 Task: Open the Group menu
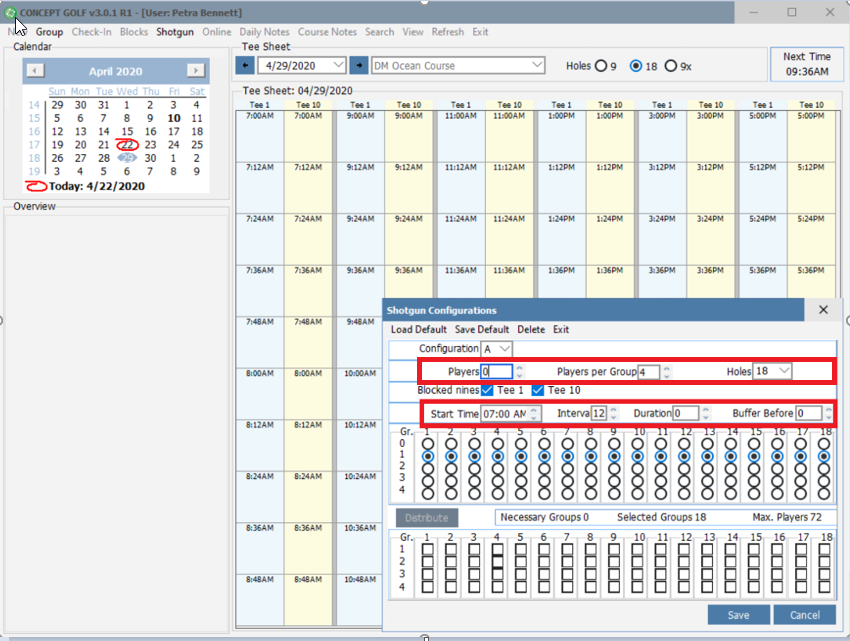(49, 32)
